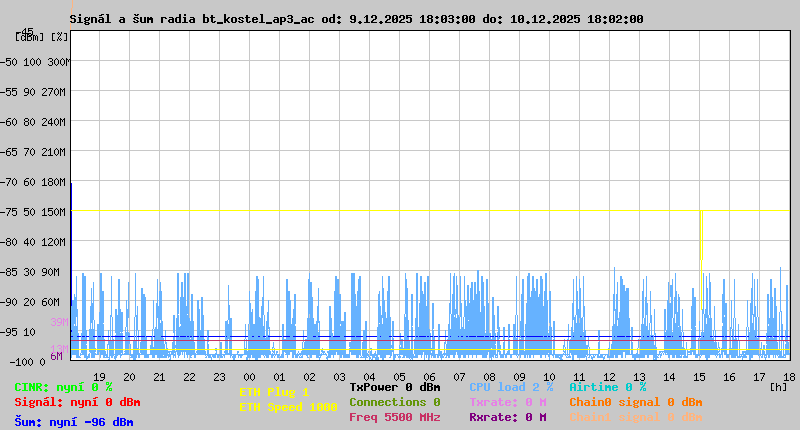
Task: Click the yellow dip at hour 15
Action: click(x=701, y=235)
